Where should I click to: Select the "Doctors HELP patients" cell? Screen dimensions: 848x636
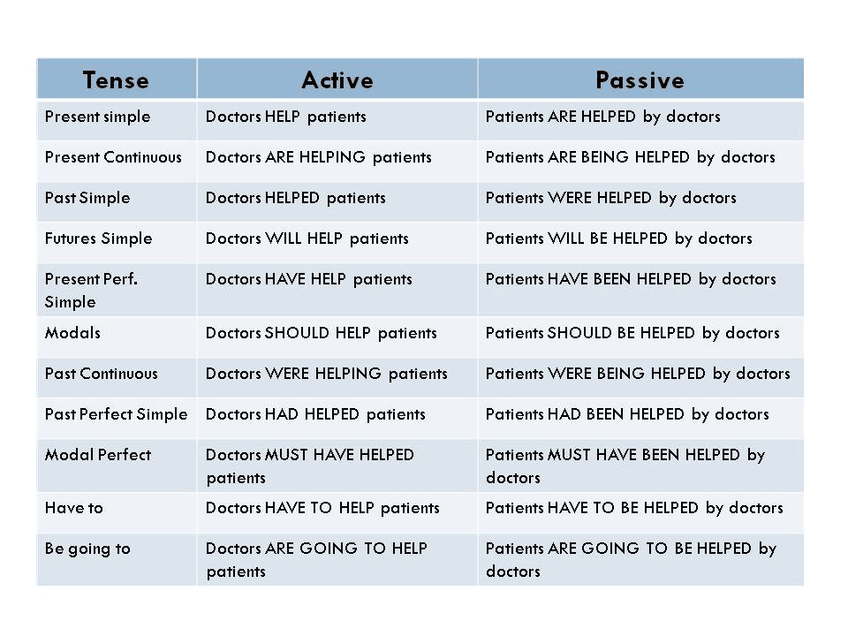(286, 117)
